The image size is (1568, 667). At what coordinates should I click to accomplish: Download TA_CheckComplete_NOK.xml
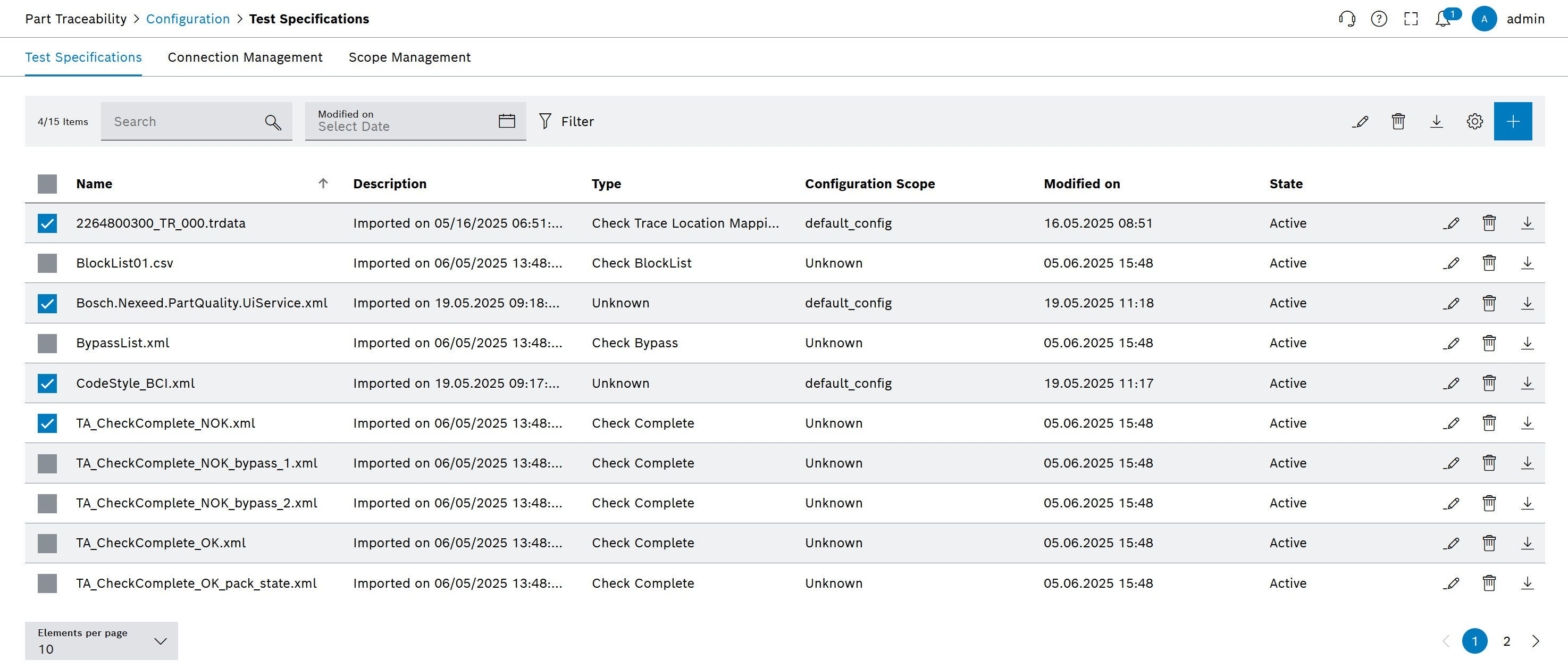[1527, 423]
